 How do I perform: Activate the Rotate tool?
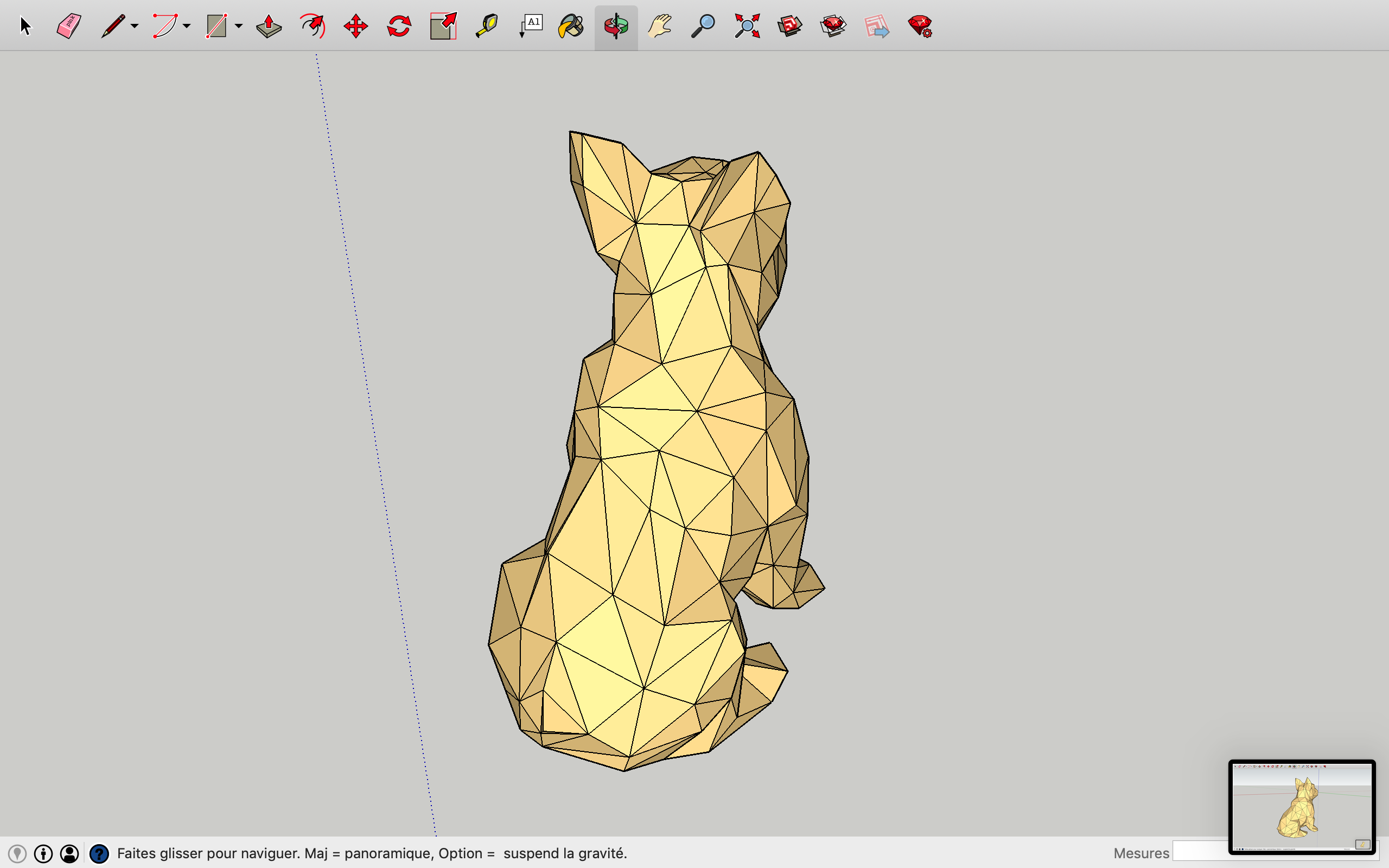coord(399,26)
